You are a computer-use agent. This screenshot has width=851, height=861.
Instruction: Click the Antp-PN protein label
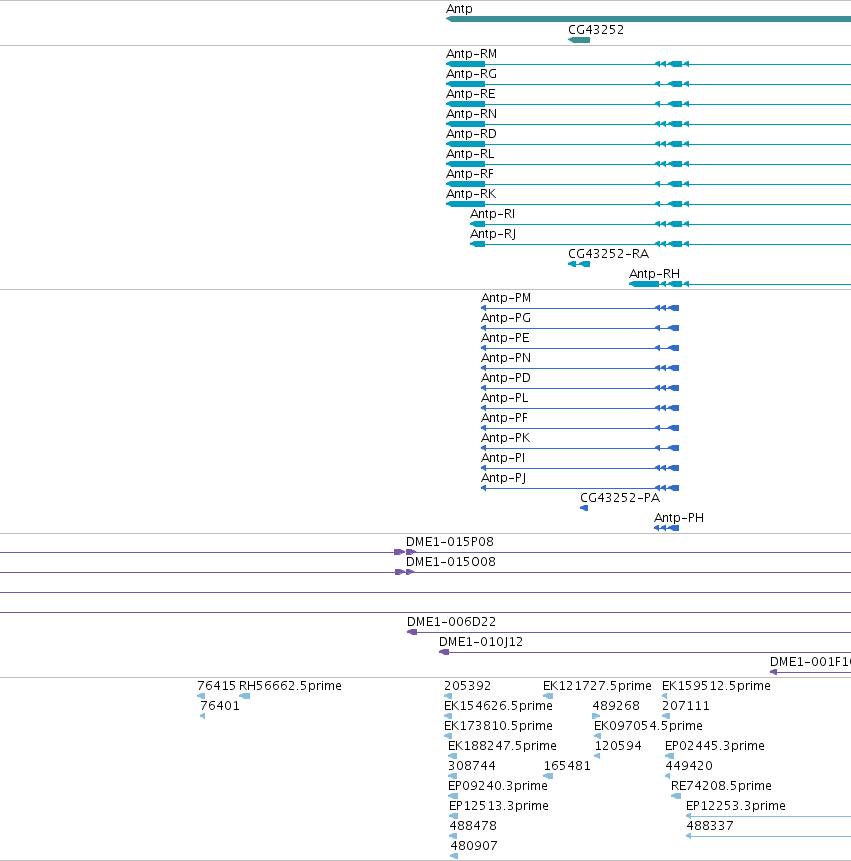pos(506,358)
